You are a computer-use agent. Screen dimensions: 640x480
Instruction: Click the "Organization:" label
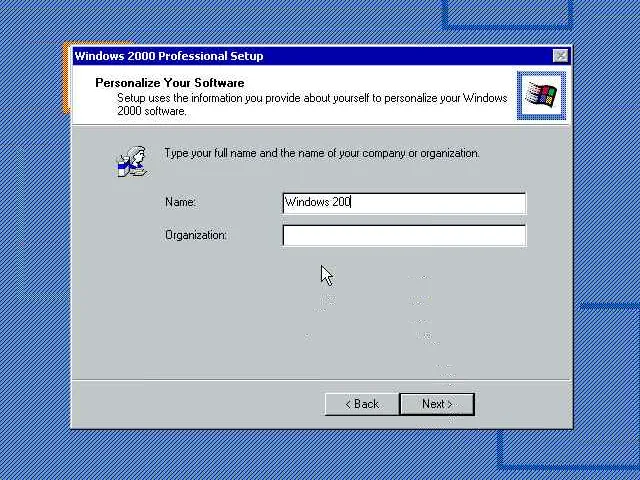pos(196,235)
